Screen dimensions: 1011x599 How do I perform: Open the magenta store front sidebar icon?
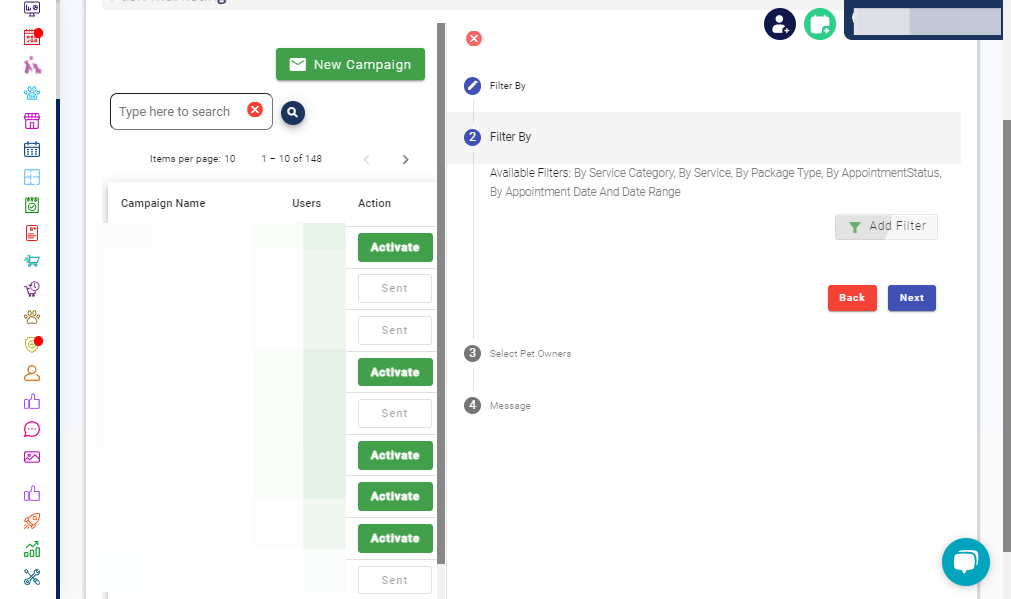pyautogui.click(x=32, y=121)
